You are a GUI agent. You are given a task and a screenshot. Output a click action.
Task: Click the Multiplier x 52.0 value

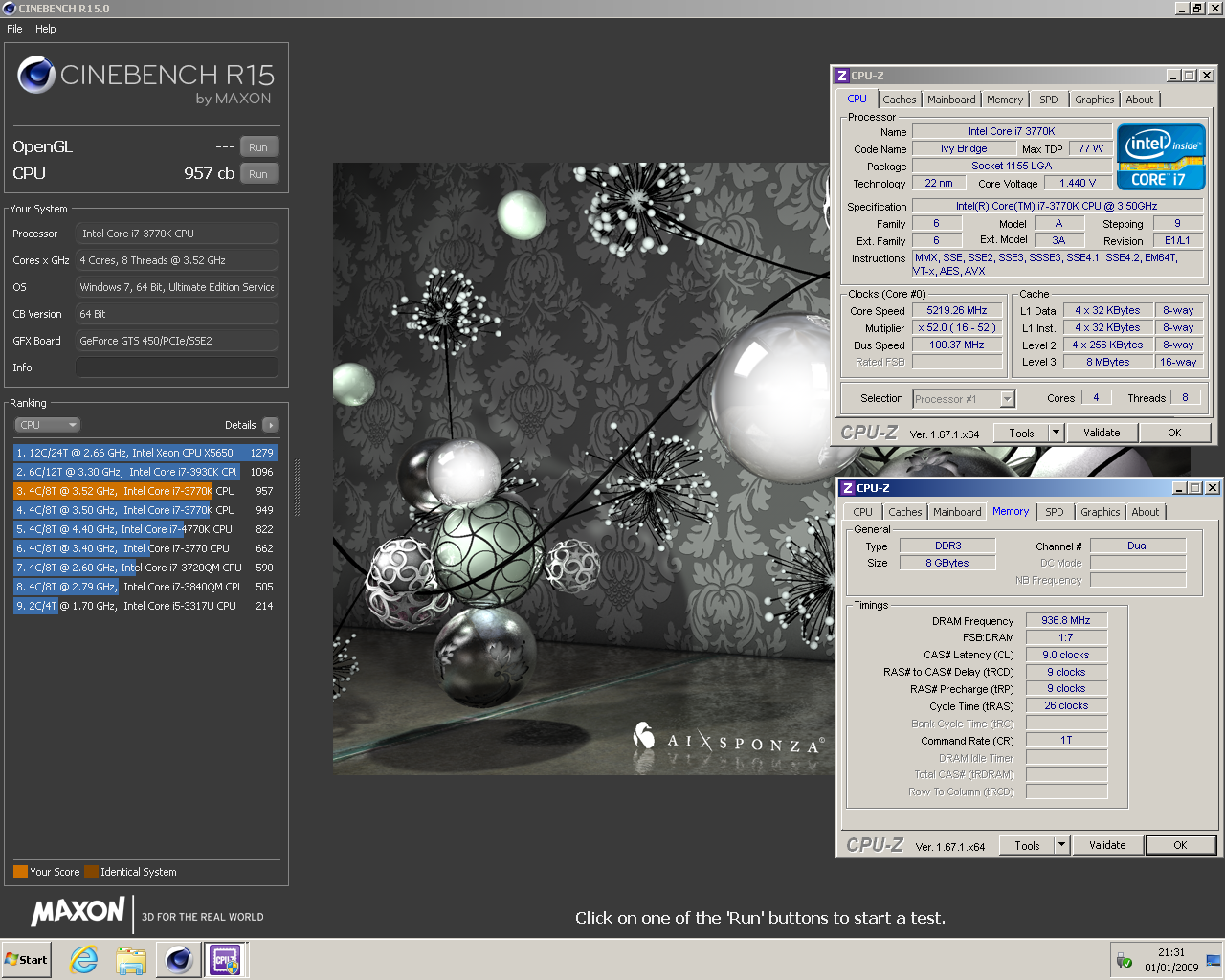pos(956,328)
